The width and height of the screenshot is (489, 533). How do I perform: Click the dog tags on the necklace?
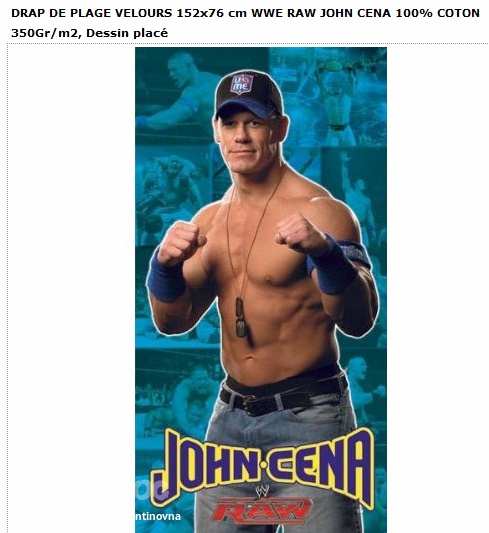coord(240,317)
